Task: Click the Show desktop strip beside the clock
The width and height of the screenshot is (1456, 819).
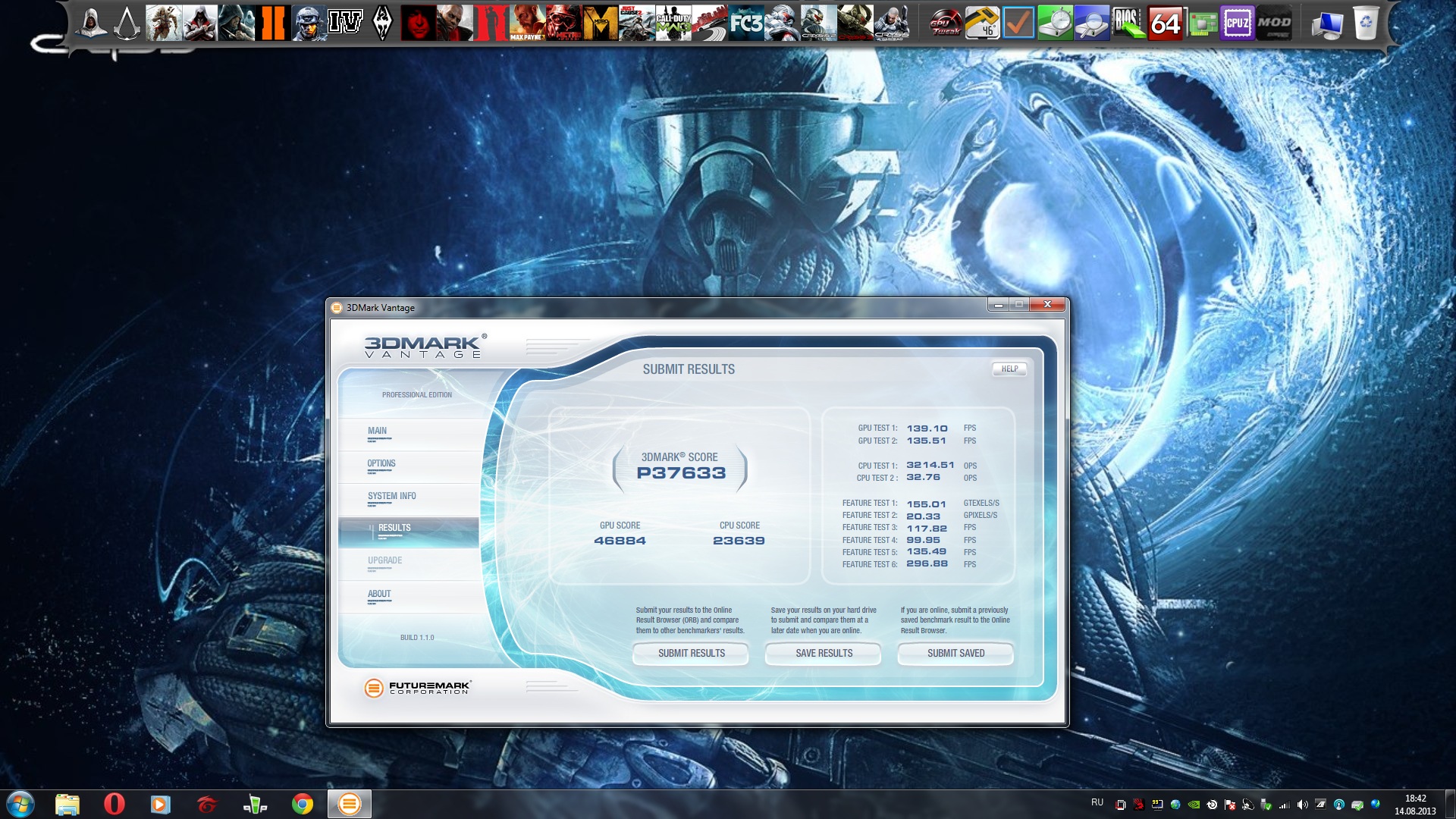Action: (x=1450, y=804)
